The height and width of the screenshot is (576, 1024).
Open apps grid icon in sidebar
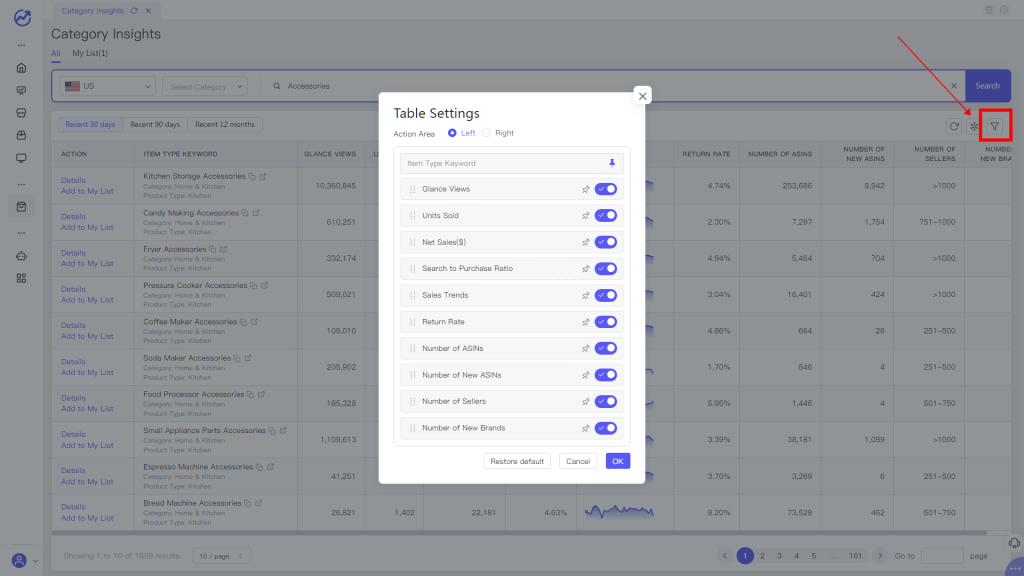point(22,278)
